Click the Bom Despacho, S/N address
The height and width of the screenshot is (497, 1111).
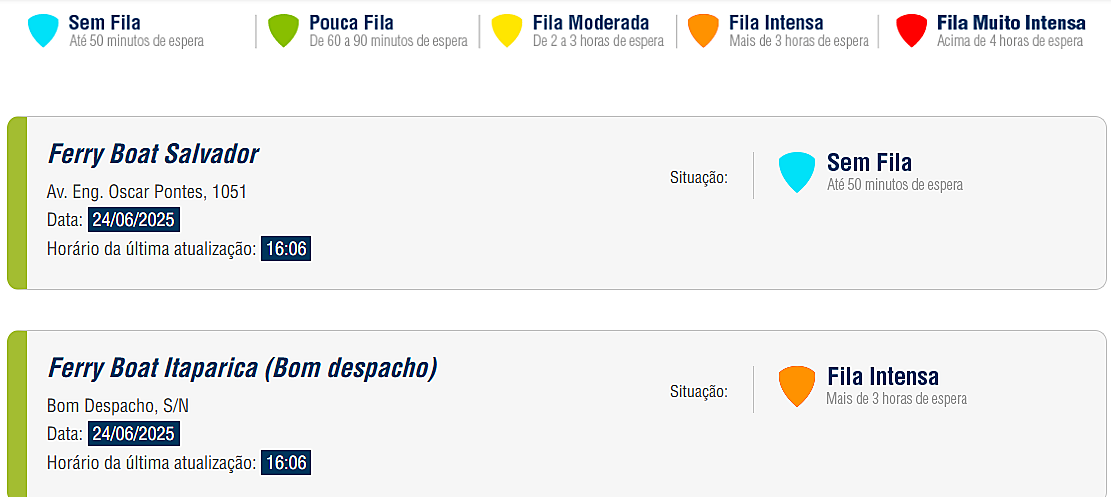click(x=118, y=406)
